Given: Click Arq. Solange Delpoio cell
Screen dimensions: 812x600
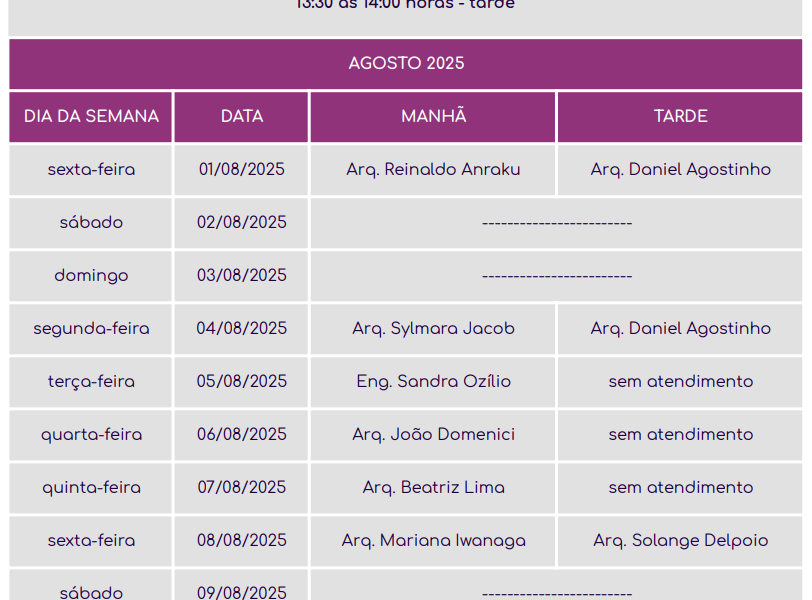Looking at the screenshot, I should click(x=680, y=541).
